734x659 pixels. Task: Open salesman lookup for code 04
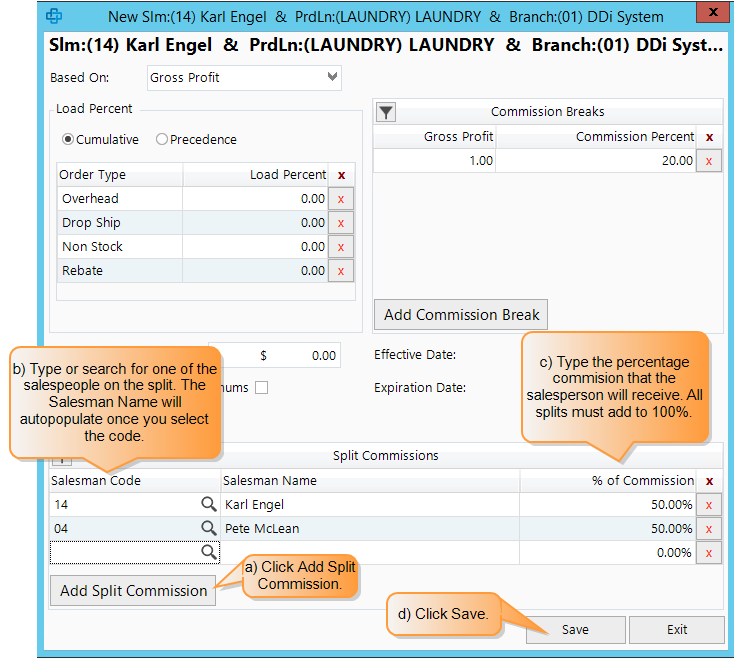(209, 529)
